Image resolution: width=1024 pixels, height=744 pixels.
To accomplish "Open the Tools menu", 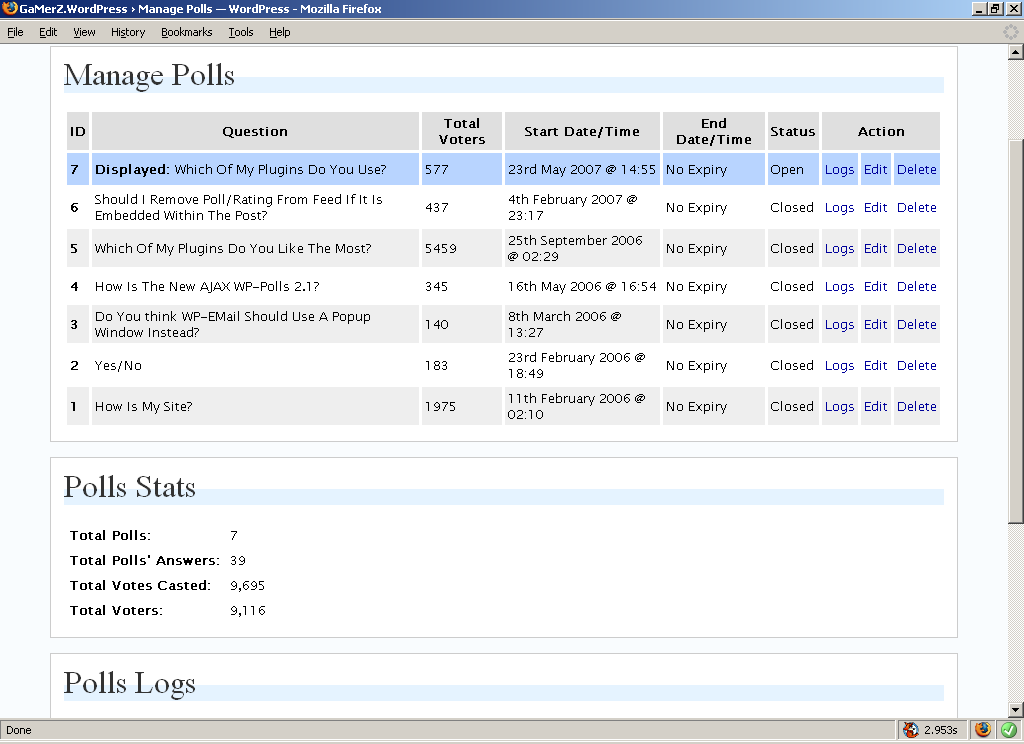I will click(x=240, y=32).
